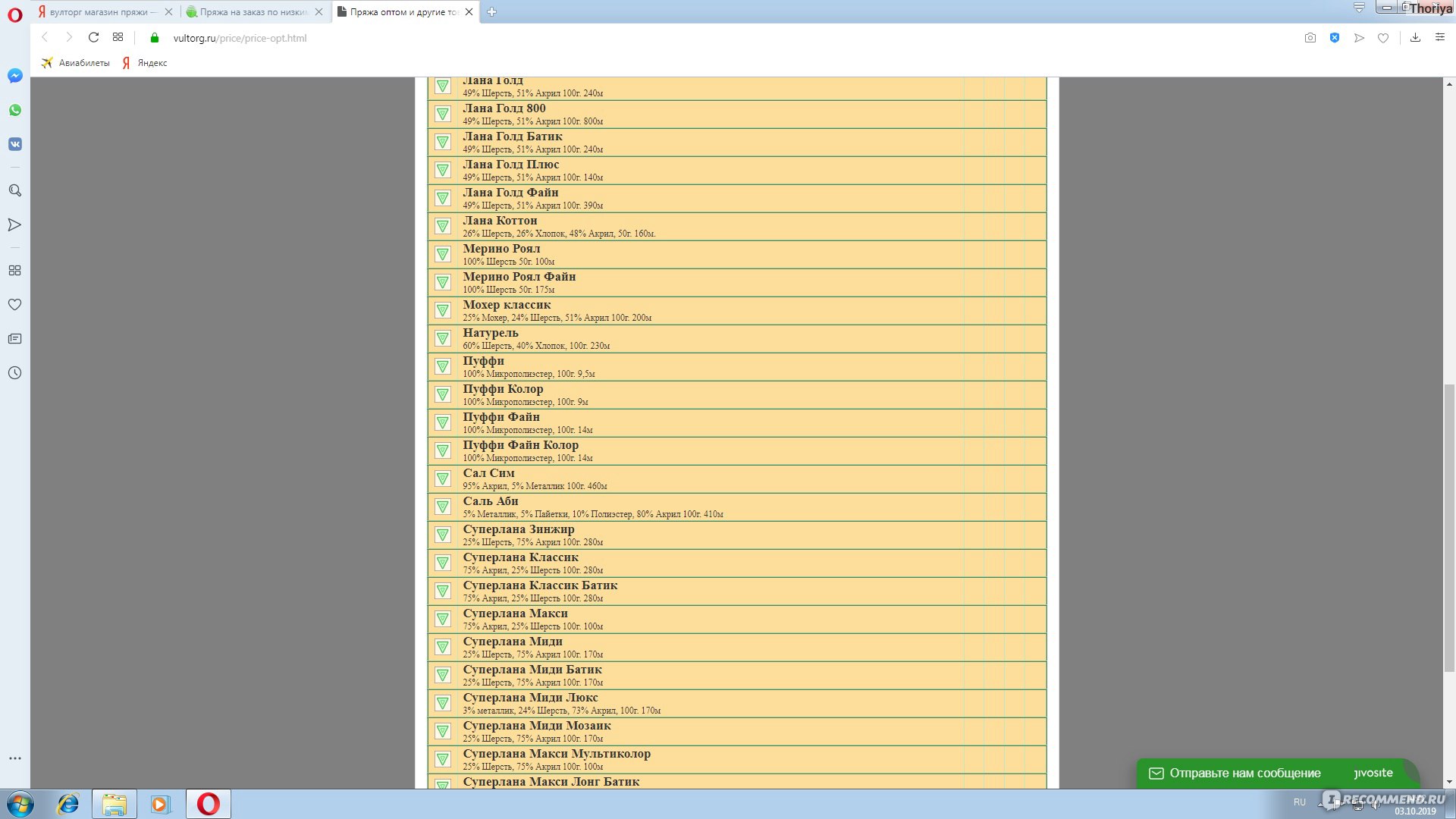Open sidebar settings three dots
Viewport: 1456px width, 819px height.
pyautogui.click(x=14, y=758)
